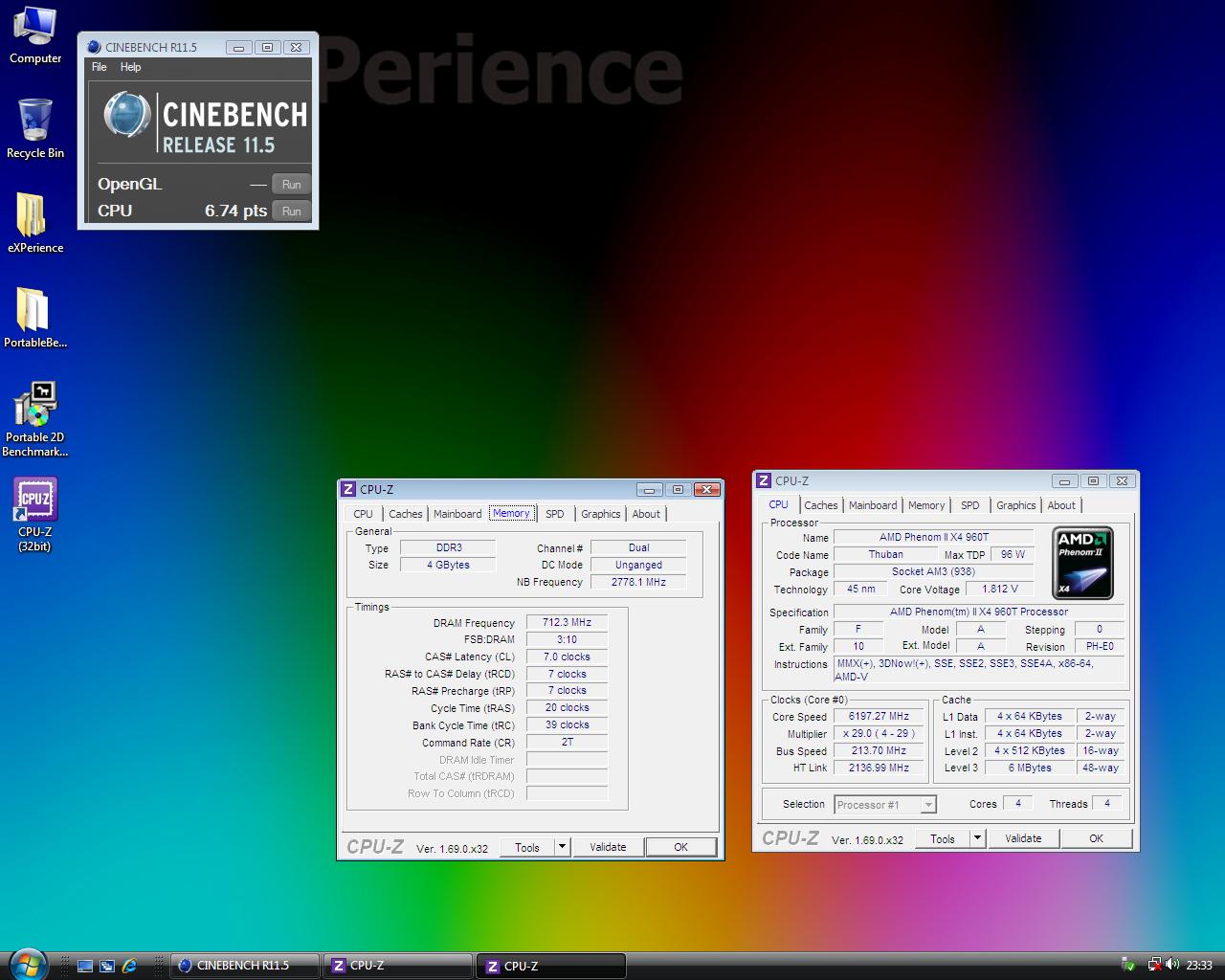
Task: Open Memory tab in processor CPU-Z window
Action: coord(926,505)
